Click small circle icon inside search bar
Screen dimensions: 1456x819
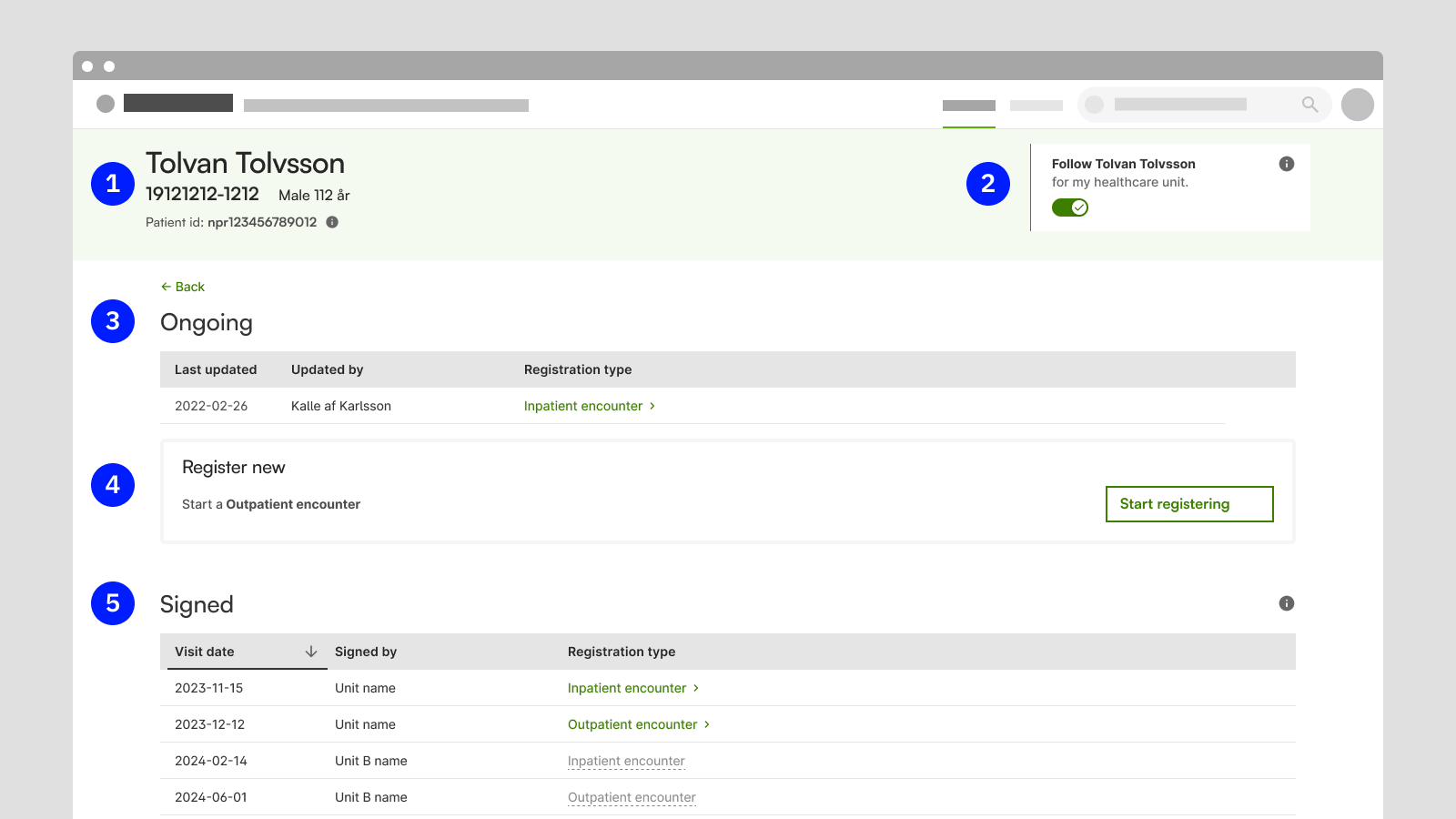point(1095,105)
